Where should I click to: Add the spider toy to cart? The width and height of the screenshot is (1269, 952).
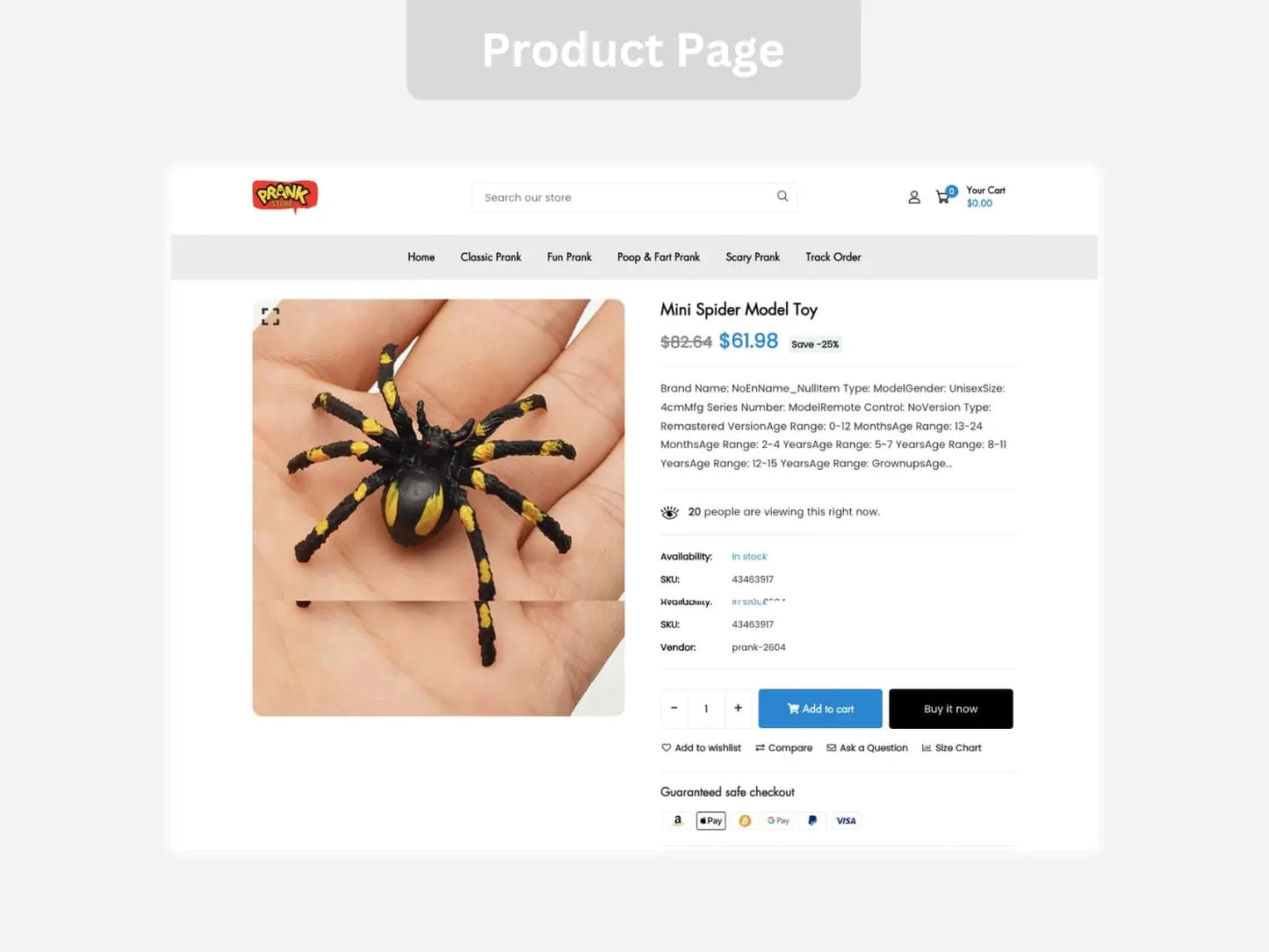(820, 709)
